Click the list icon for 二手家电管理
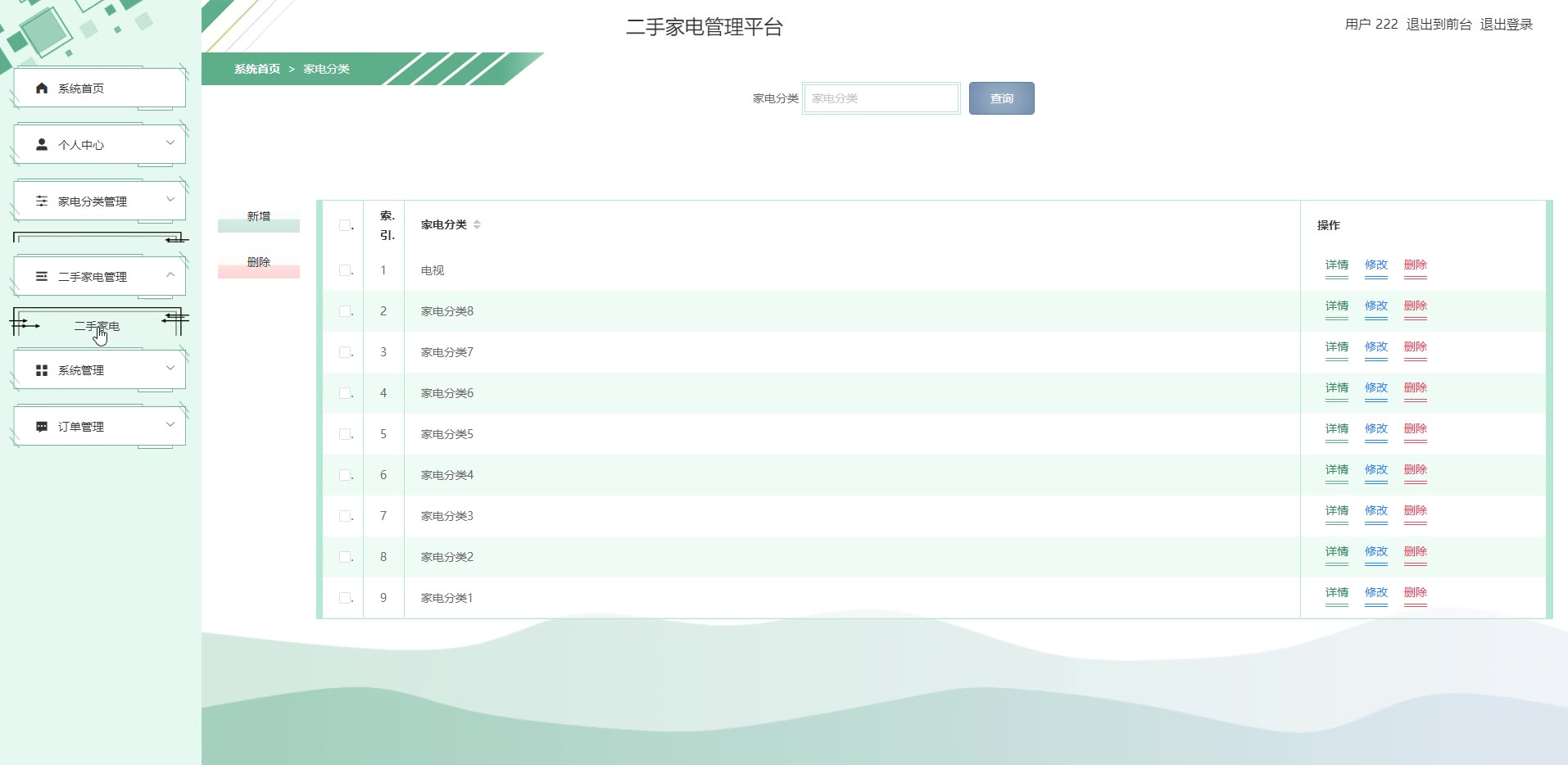Image resolution: width=1568 pixels, height=765 pixels. click(x=42, y=277)
